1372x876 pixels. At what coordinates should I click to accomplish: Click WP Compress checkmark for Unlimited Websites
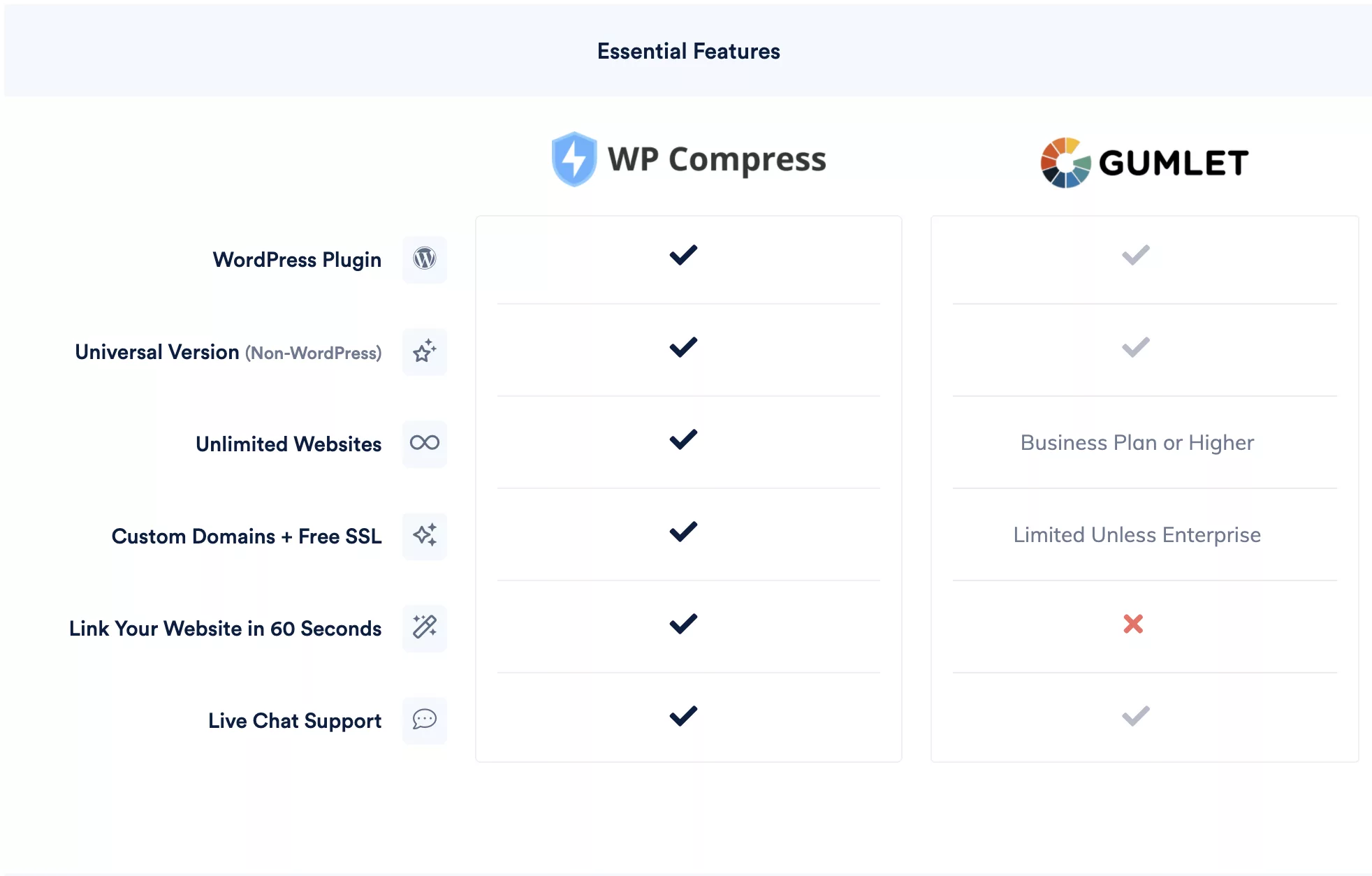[x=683, y=439]
